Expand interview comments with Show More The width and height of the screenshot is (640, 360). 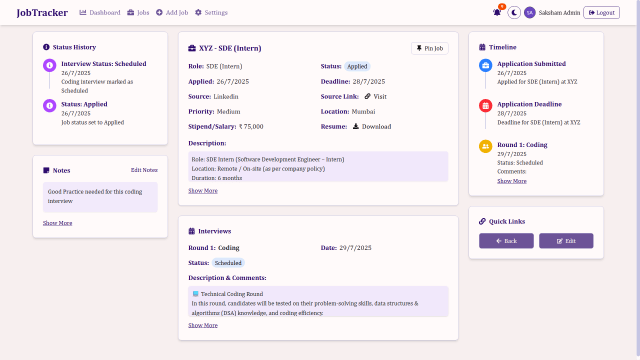pyautogui.click(x=203, y=325)
